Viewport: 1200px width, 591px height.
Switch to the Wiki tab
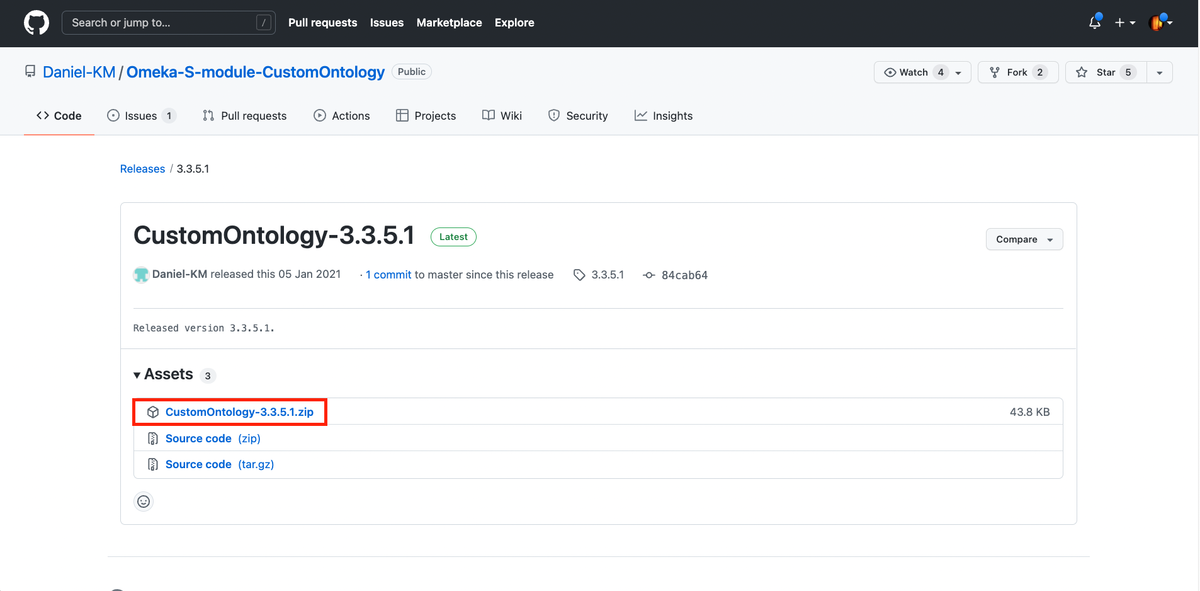tap(502, 116)
